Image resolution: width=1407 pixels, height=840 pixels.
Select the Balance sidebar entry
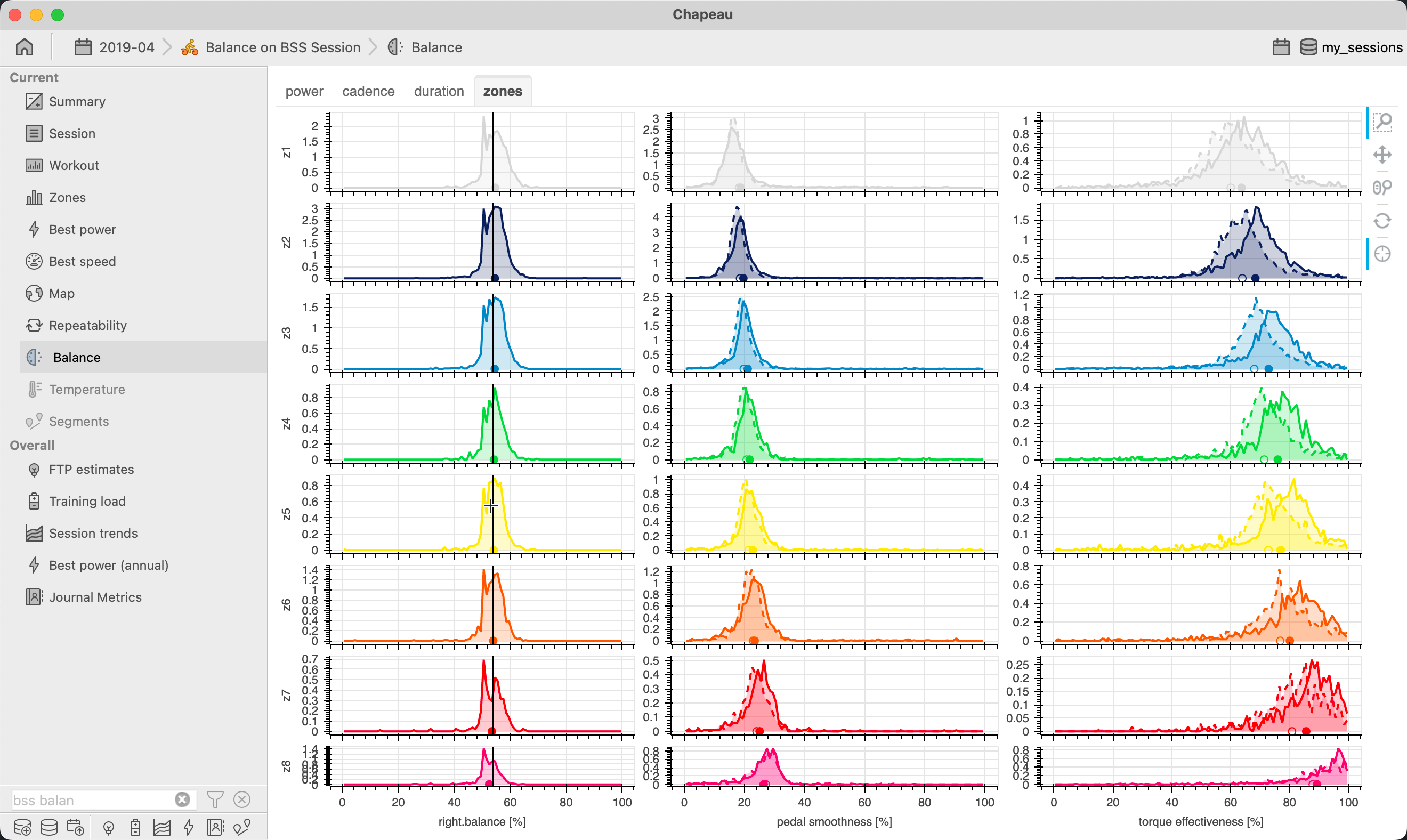(143, 357)
